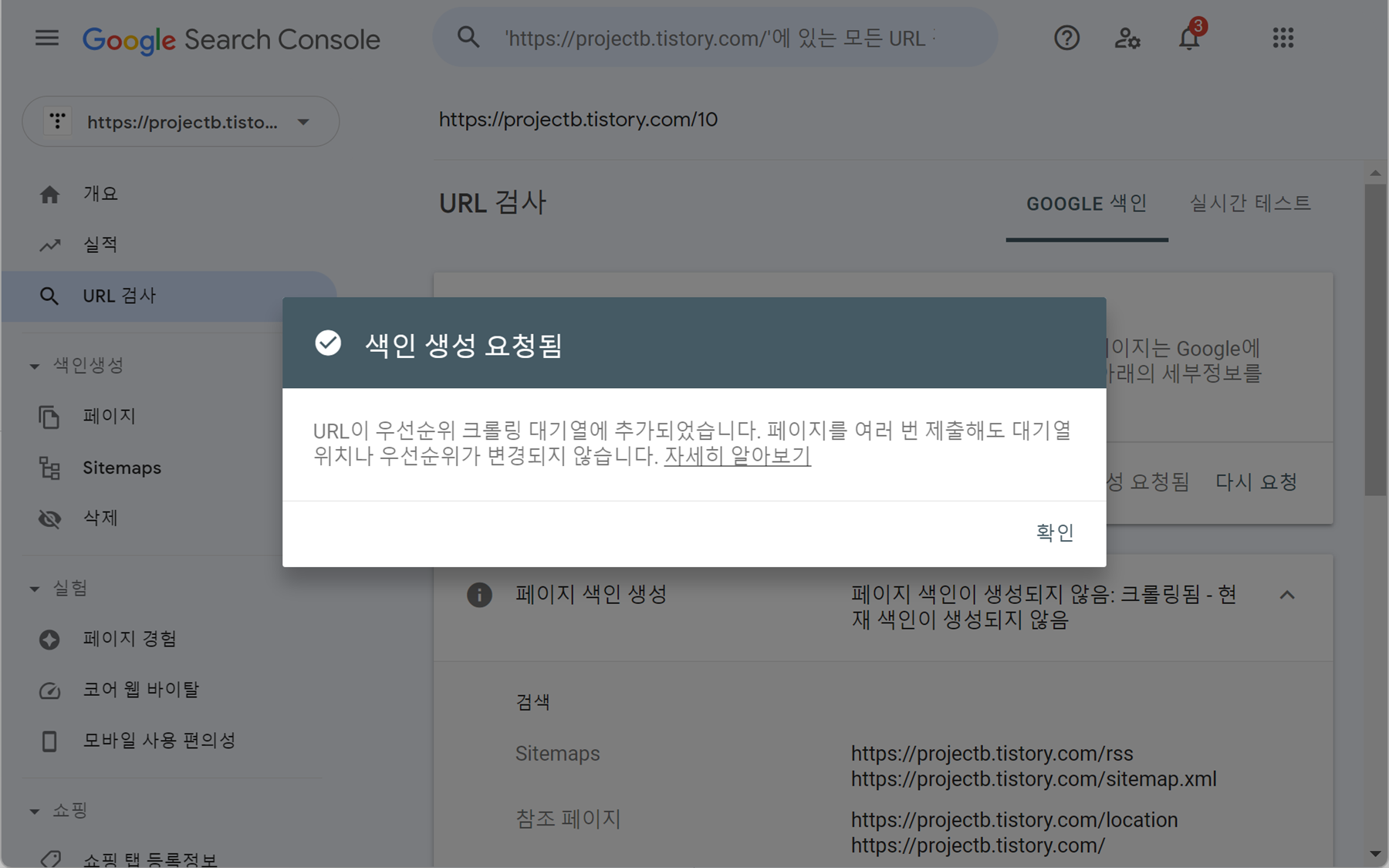This screenshot has height=868, width=1389.
Task: Switch to the 실시간 테스트 tab
Action: click(1250, 204)
